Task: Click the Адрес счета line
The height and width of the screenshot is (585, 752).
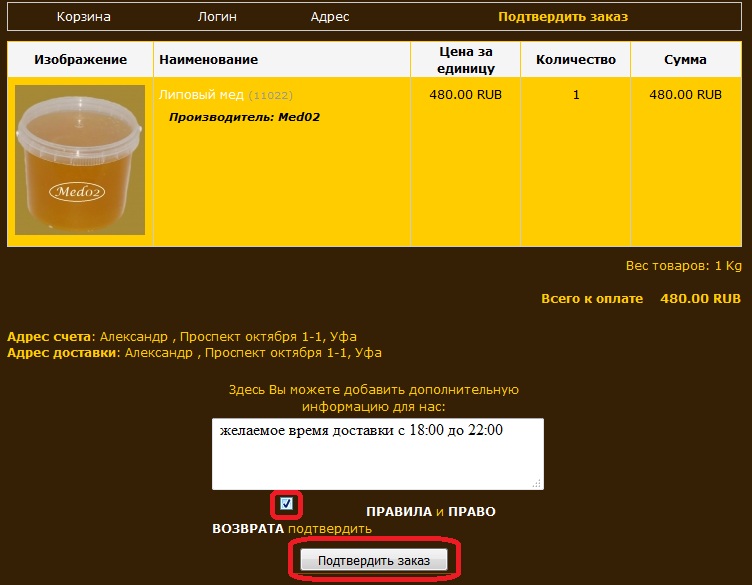Action: [x=182, y=337]
